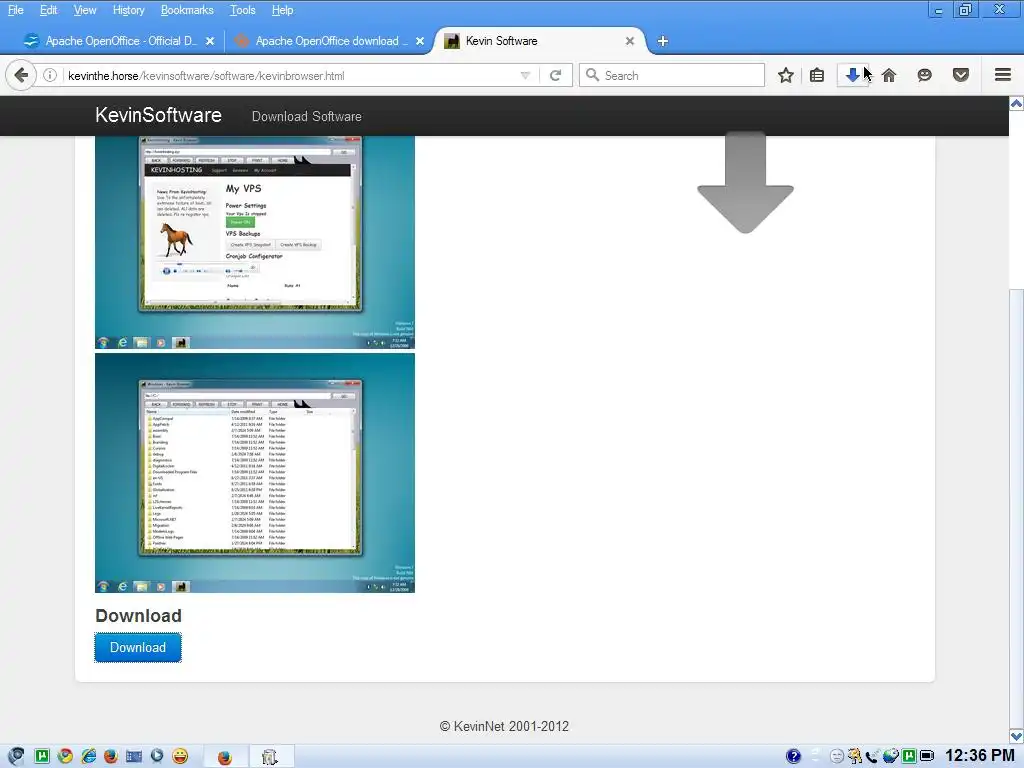The width and height of the screenshot is (1024, 768).
Task: Open the Help menu
Action: coord(282,10)
